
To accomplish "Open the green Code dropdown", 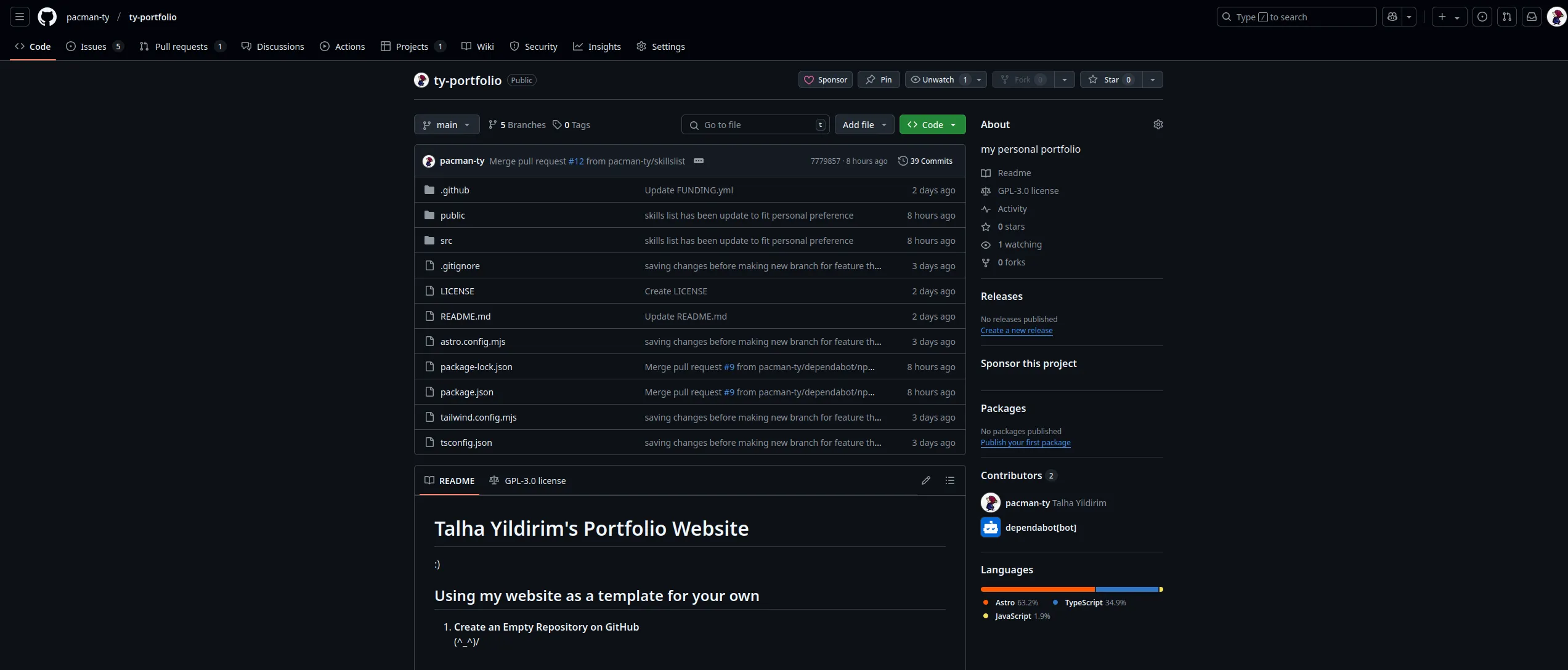I will coord(932,124).
